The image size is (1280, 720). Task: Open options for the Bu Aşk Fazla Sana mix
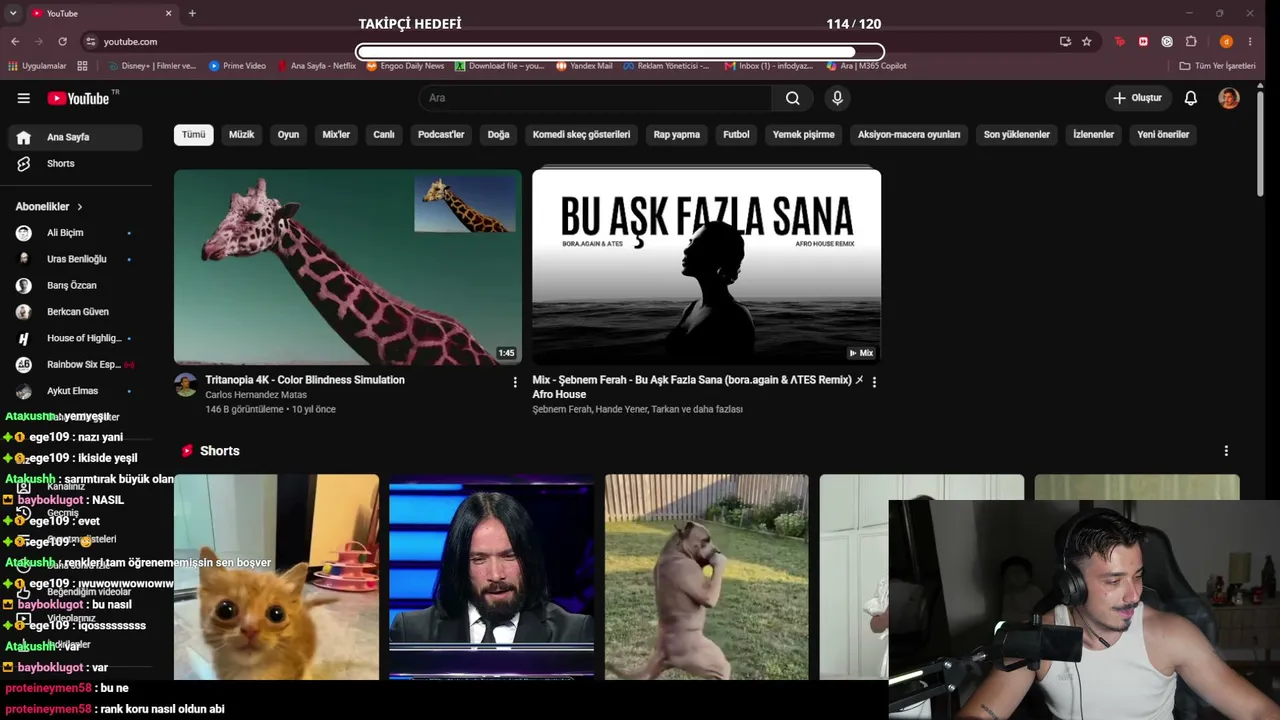coord(874,382)
